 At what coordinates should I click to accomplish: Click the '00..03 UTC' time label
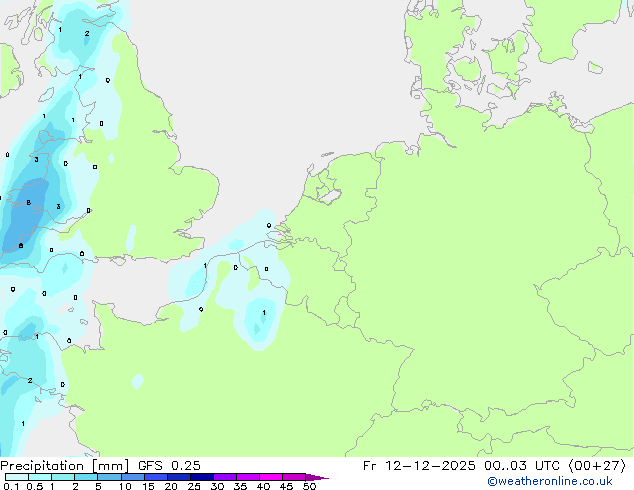522,466
